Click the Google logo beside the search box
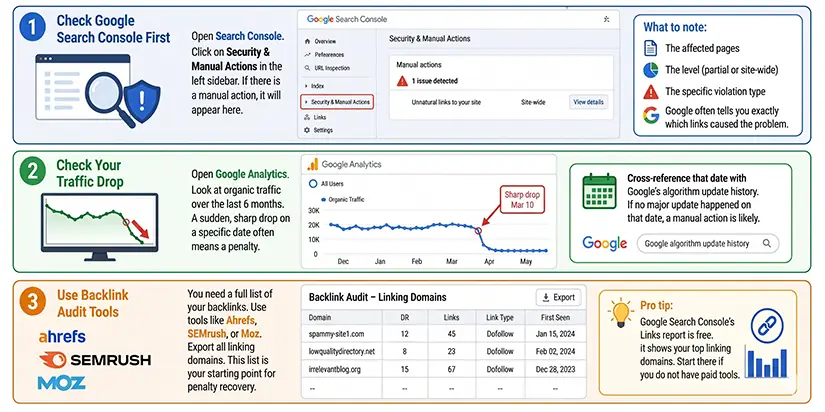 (605, 244)
